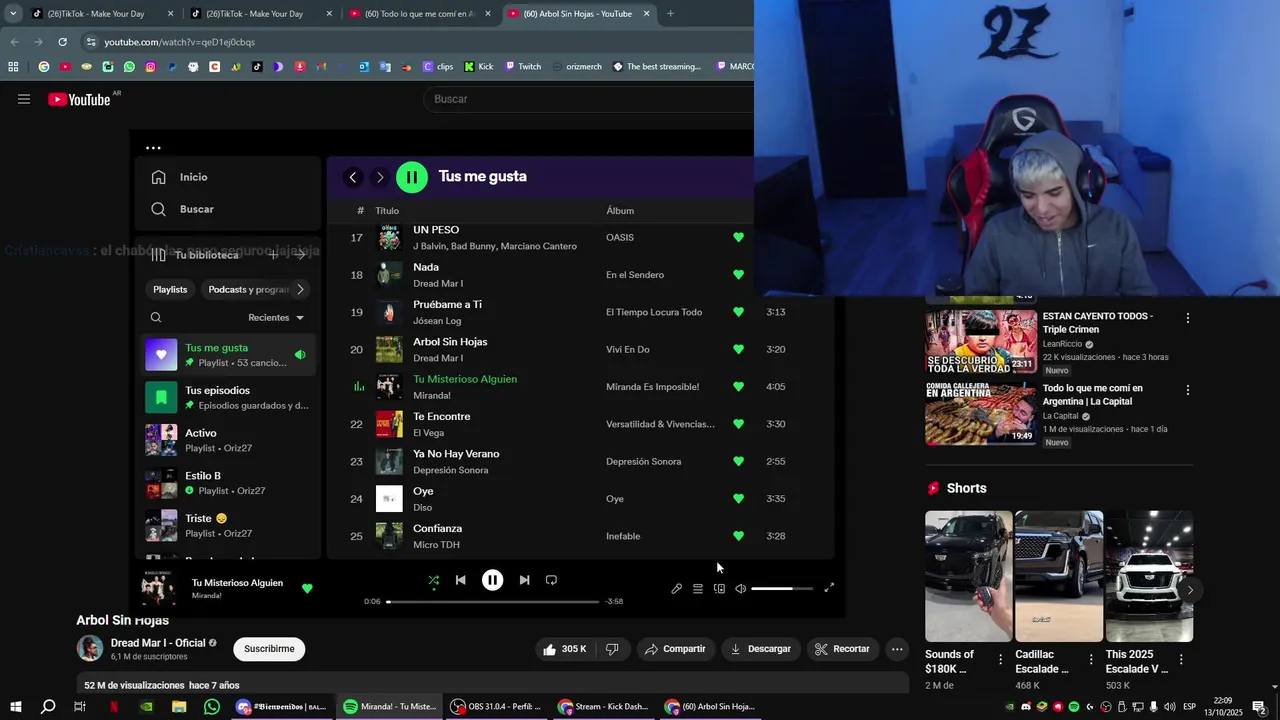Open the Estilo B playlist
1280x720 pixels.
click(229, 483)
